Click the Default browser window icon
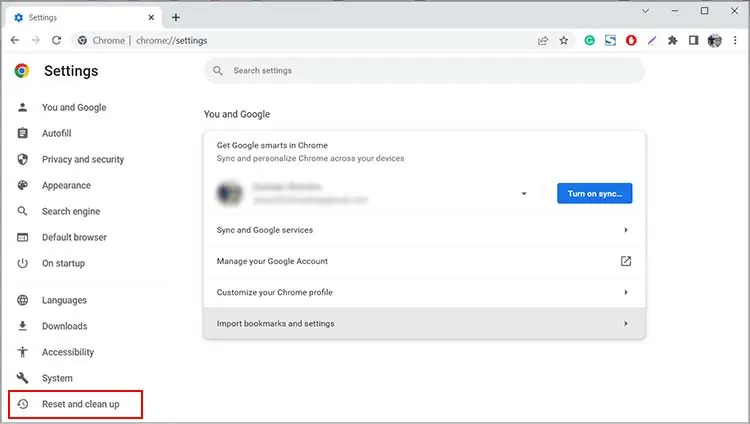750x424 pixels. point(22,237)
